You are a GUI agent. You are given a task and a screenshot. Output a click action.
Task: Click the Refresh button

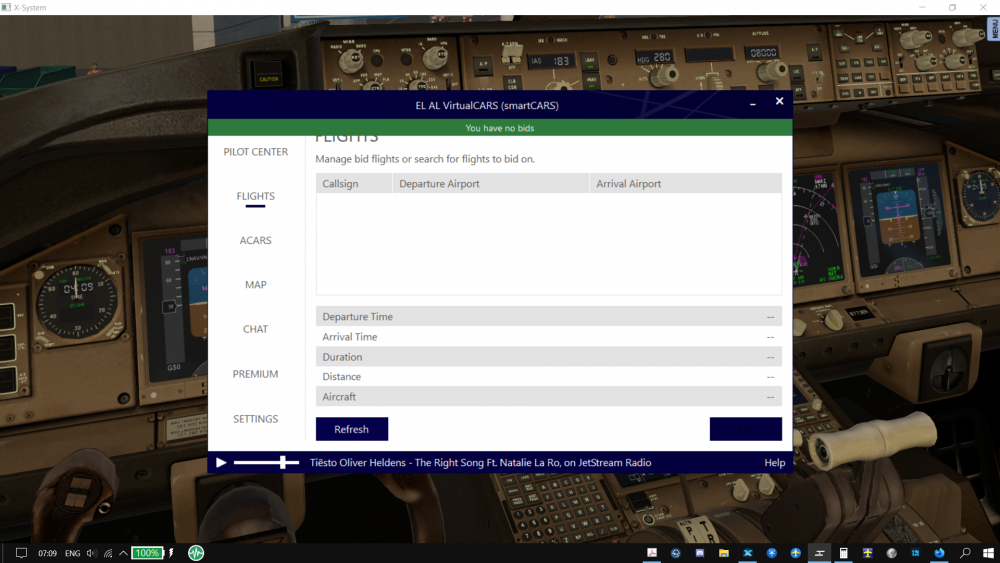coord(351,429)
